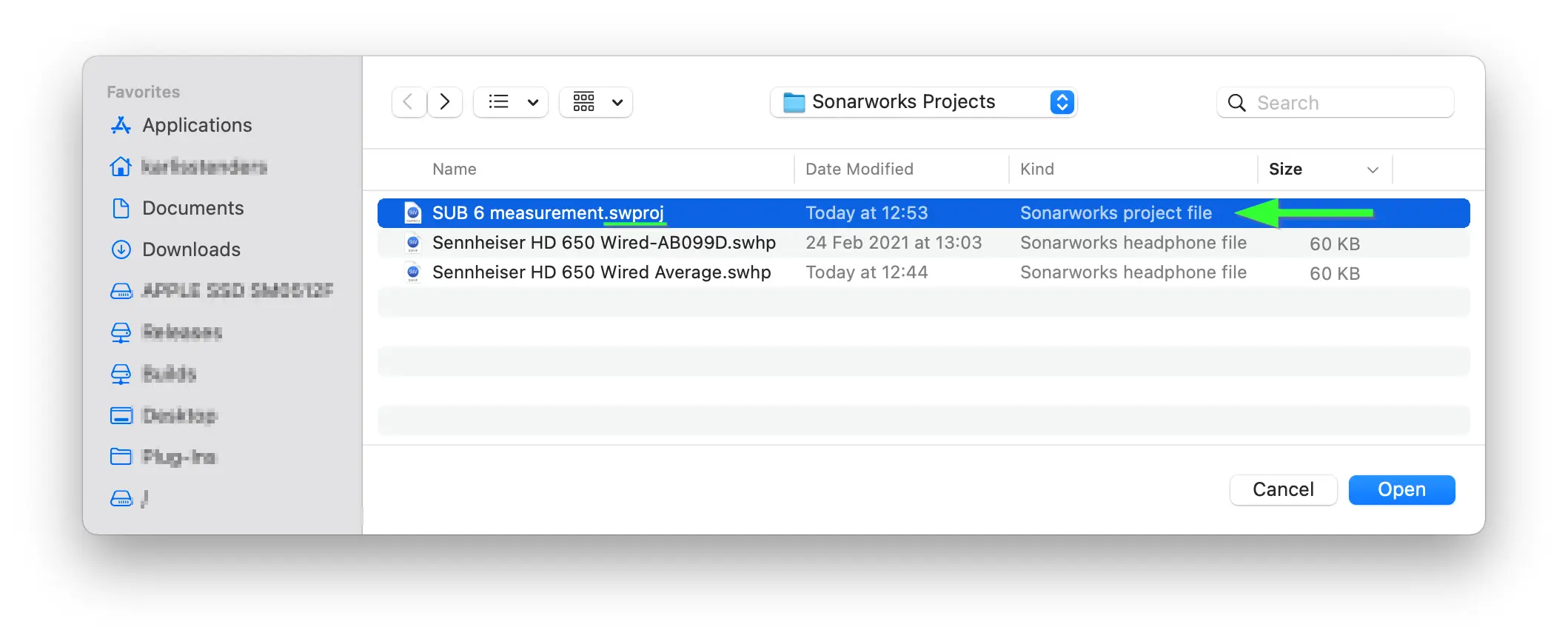
Task: Click the Cancel button
Action: [1283, 489]
